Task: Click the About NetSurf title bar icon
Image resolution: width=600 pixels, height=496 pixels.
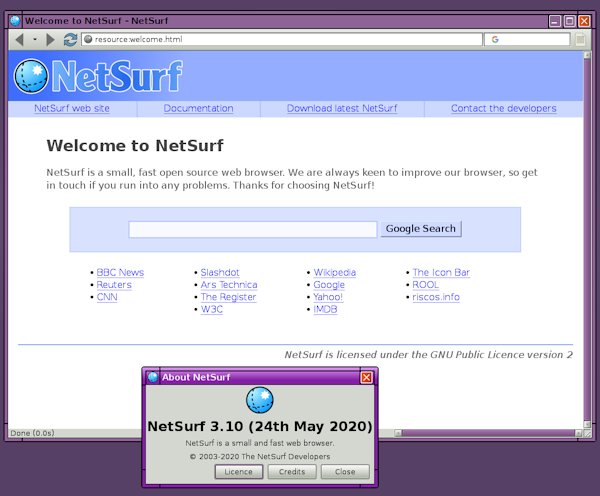Action: click(153, 377)
